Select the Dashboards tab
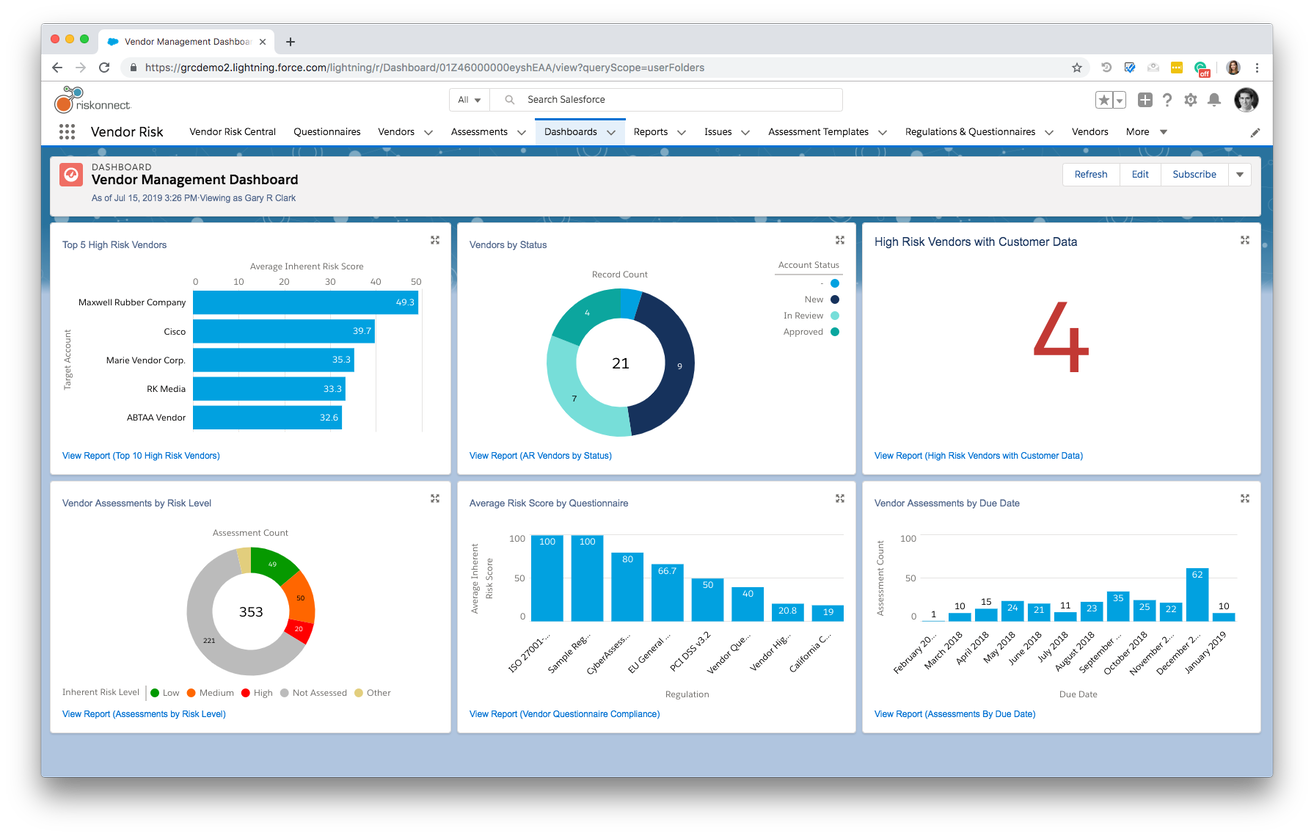 click(570, 132)
